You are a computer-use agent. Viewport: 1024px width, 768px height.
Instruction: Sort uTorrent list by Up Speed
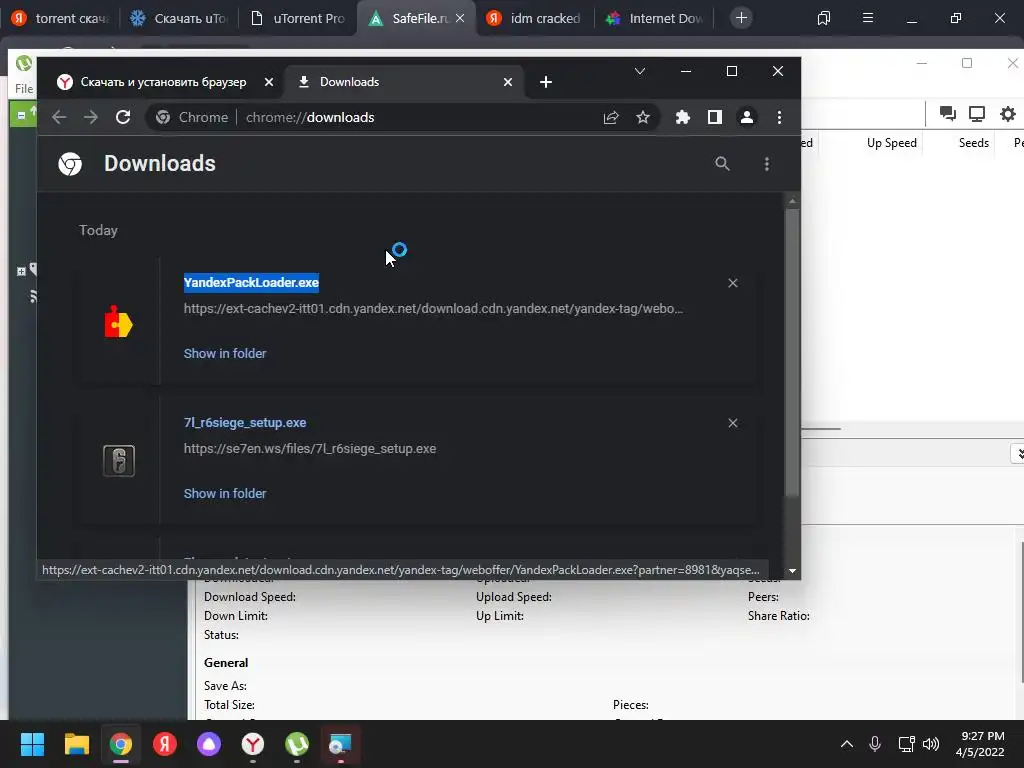point(891,143)
